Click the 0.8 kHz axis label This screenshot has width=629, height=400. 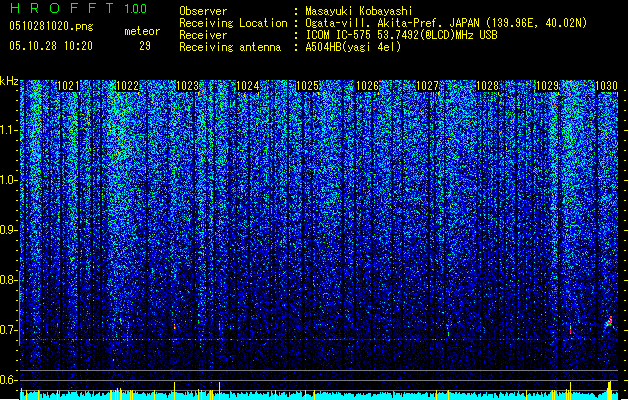8,280
